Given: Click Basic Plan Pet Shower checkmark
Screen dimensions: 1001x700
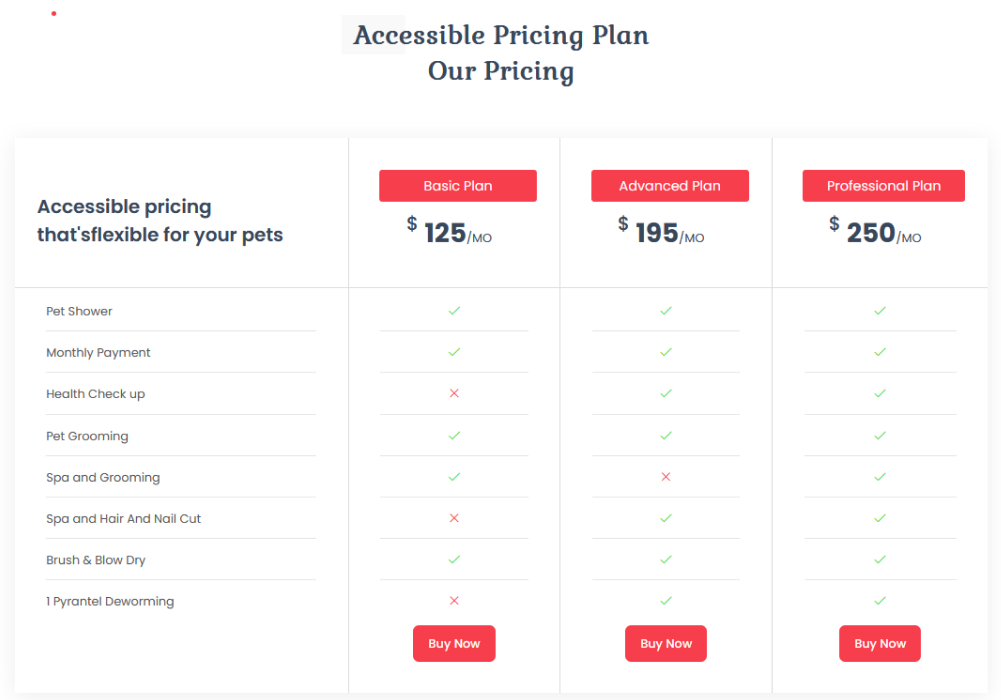Looking at the screenshot, I should click(x=454, y=311).
